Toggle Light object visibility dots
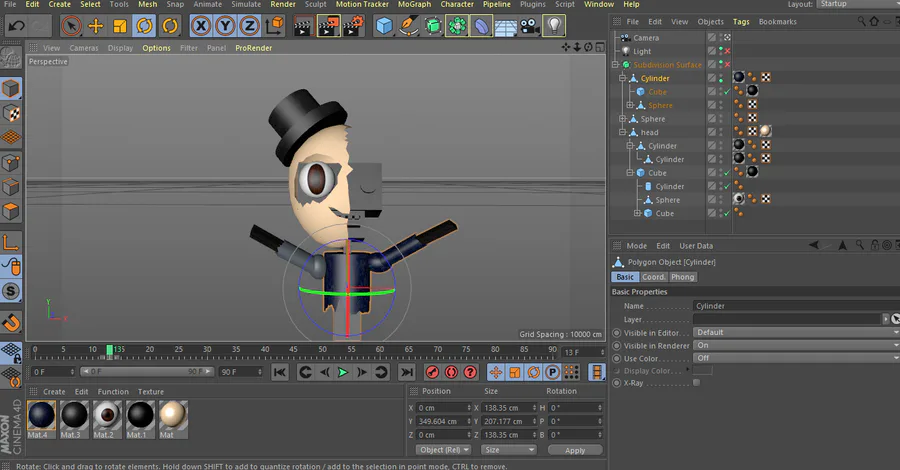Image resolution: width=900 pixels, height=470 pixels. tap(721, 51)
